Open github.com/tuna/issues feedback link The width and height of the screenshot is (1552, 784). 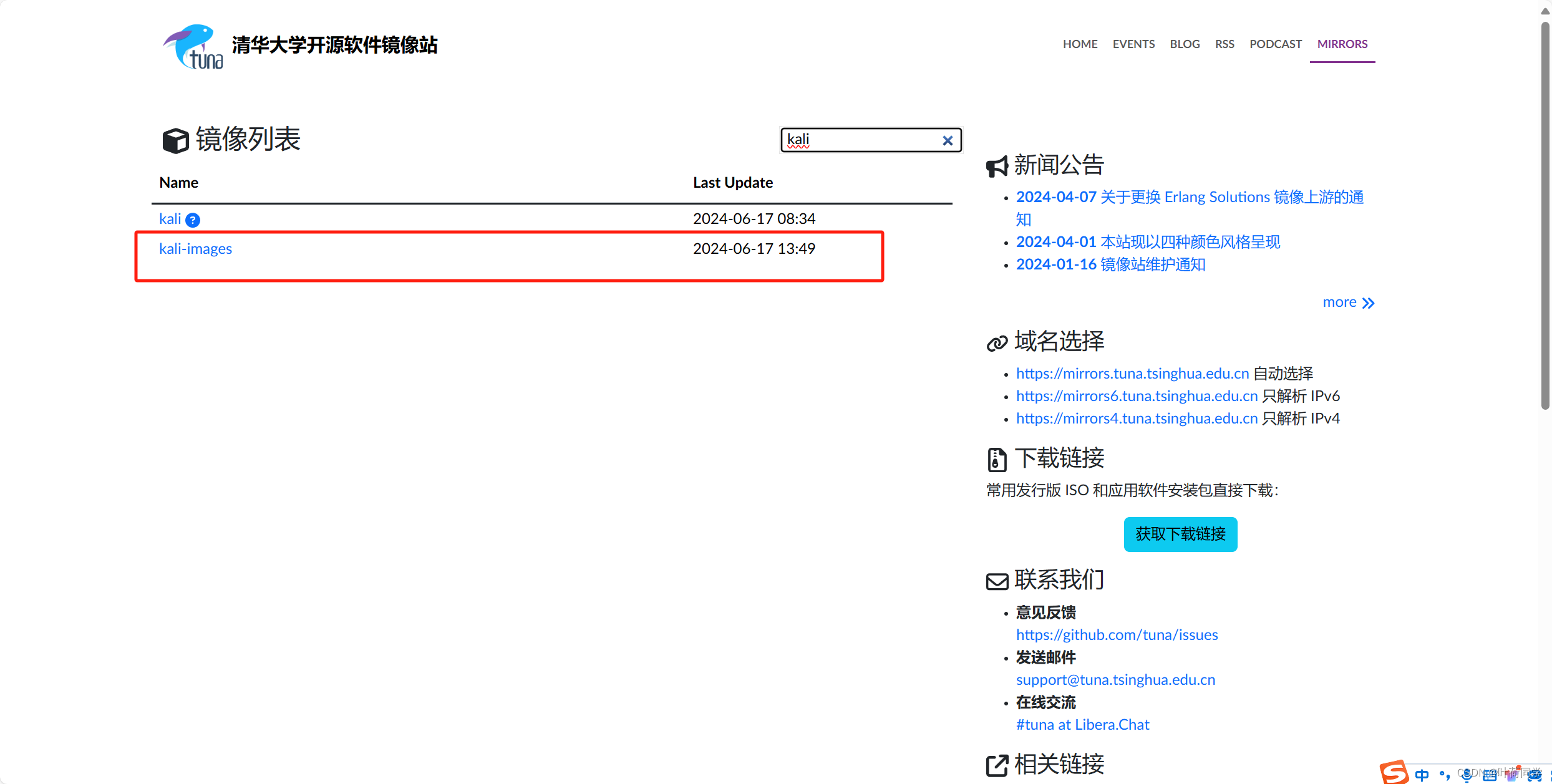[x=1117, y=635]
